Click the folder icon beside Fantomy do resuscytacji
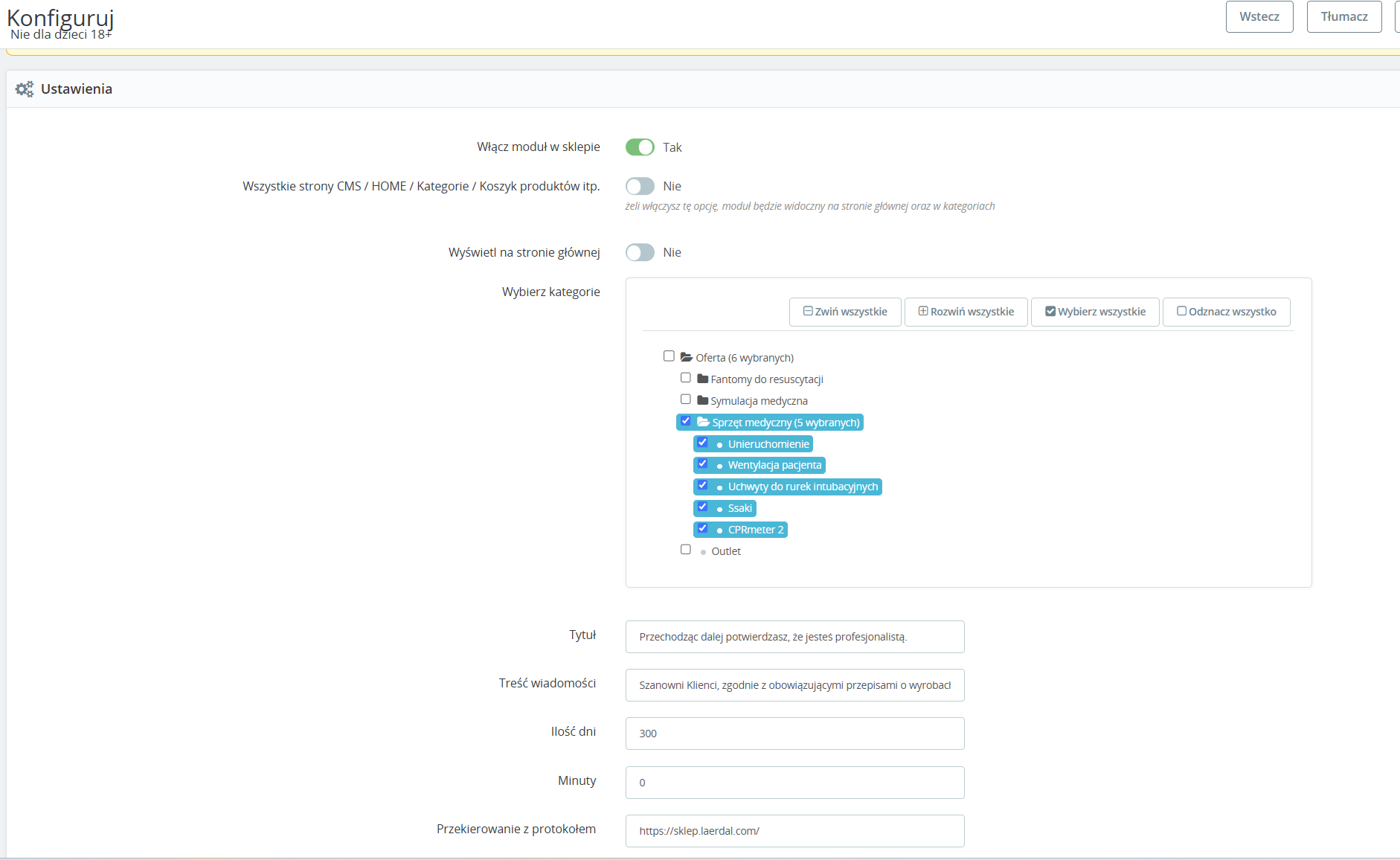This screenshot has width=1400, height=860. point(703,379)
